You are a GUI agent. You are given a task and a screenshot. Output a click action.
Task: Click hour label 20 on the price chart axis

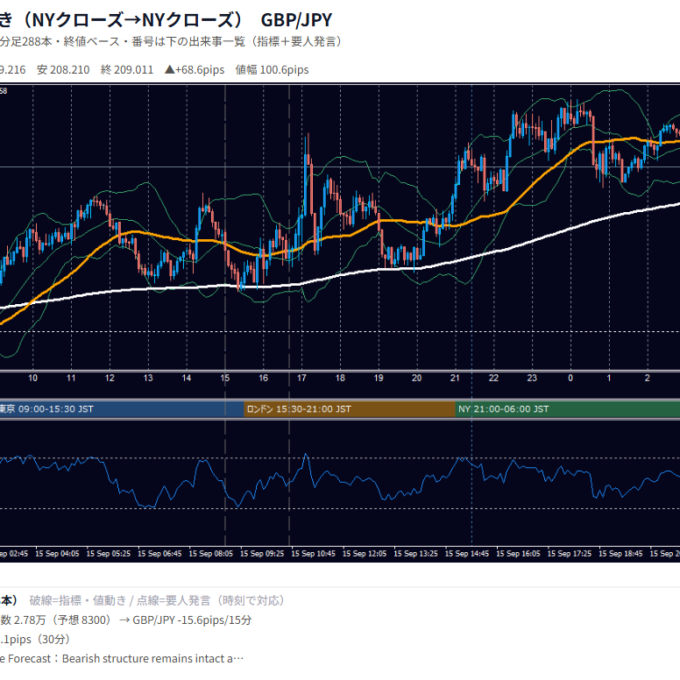[417, 378]
